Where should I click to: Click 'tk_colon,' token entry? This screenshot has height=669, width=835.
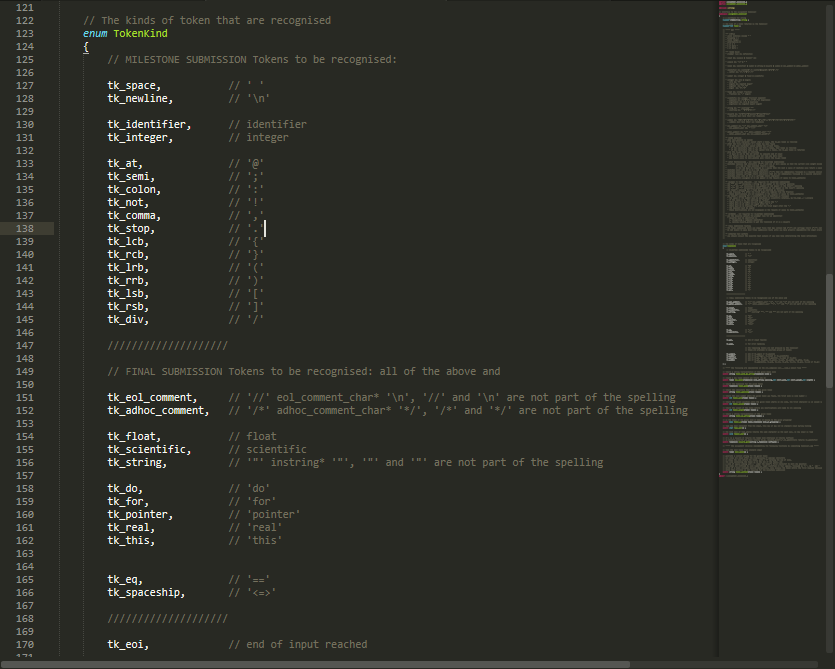pos(134,190)
